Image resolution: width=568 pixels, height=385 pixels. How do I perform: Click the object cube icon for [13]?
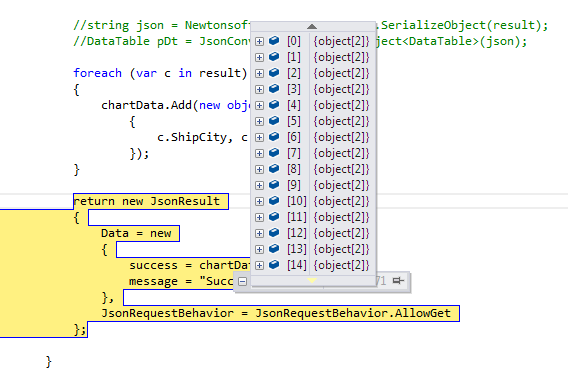(274, 248)
